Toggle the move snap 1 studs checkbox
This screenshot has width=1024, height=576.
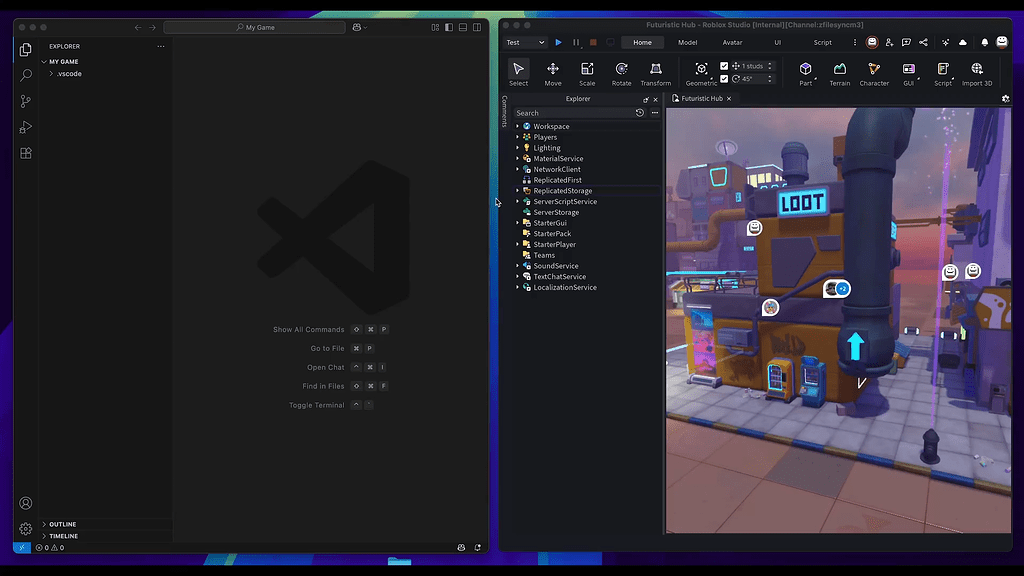click(725, 65)
